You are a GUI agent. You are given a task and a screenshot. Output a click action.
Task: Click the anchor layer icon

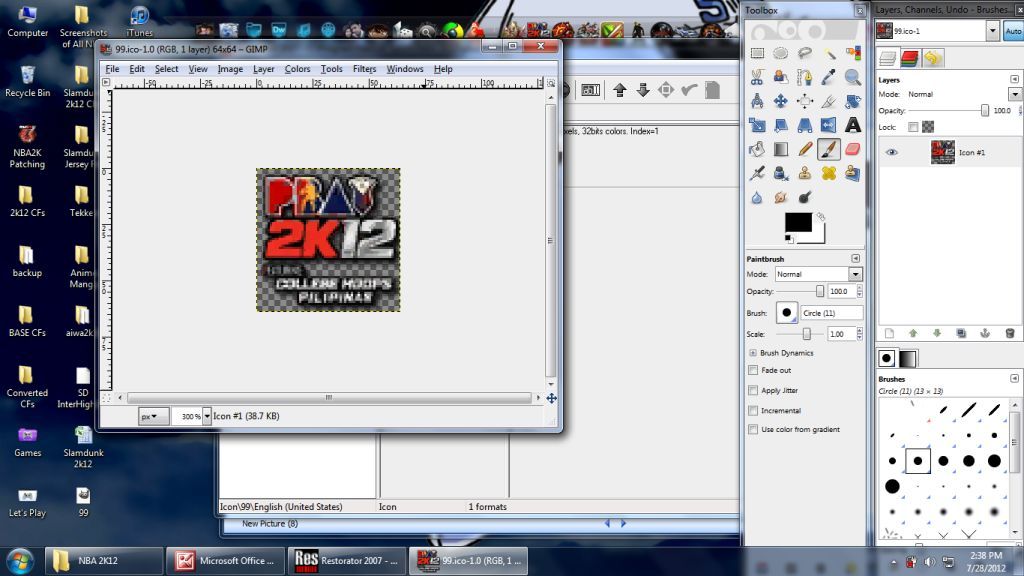[985, 334]
